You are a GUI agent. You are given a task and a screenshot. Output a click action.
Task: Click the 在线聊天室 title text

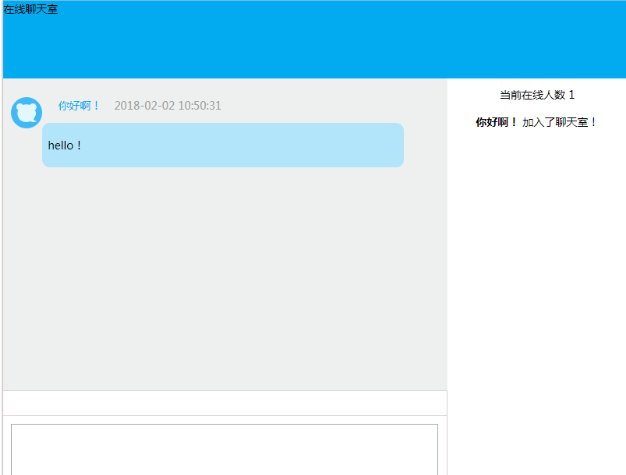[x=31, y=9]
